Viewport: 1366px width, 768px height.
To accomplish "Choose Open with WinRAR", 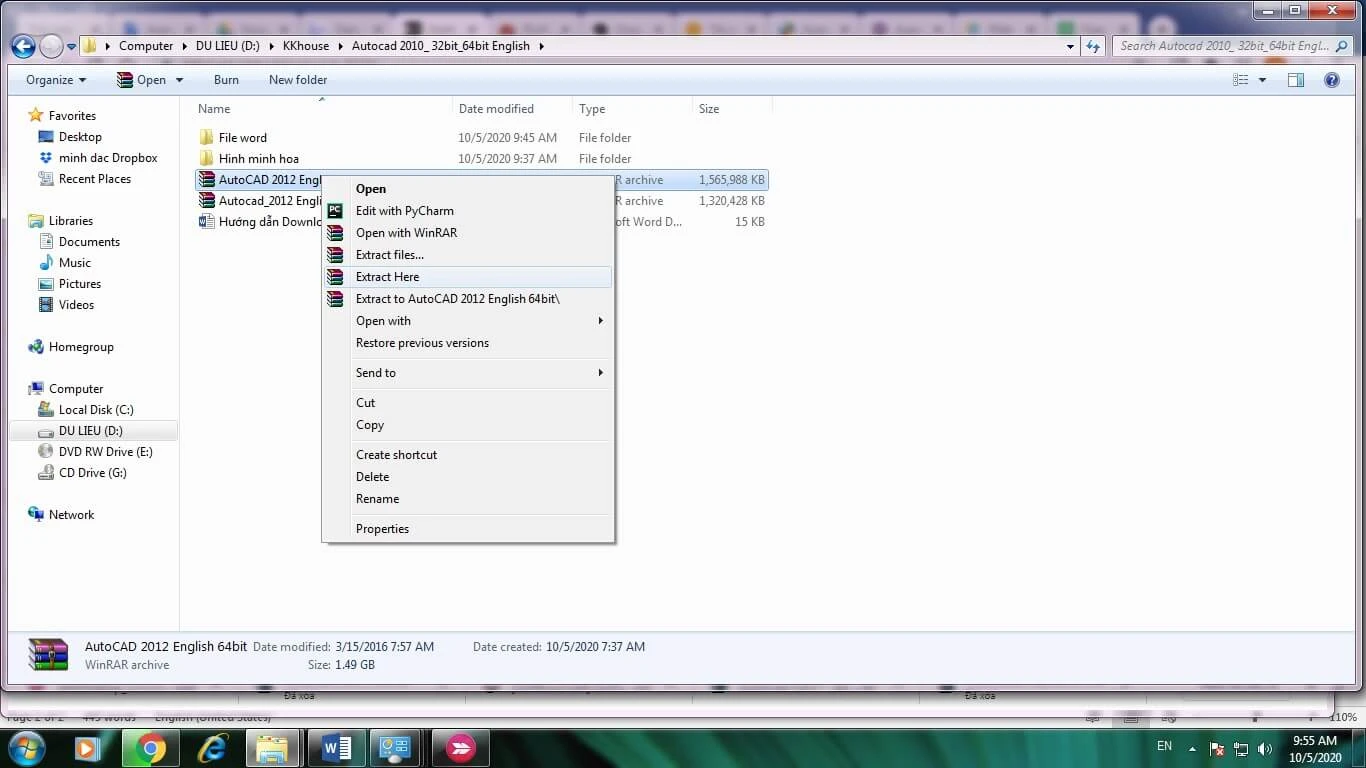I will (468, 233).
